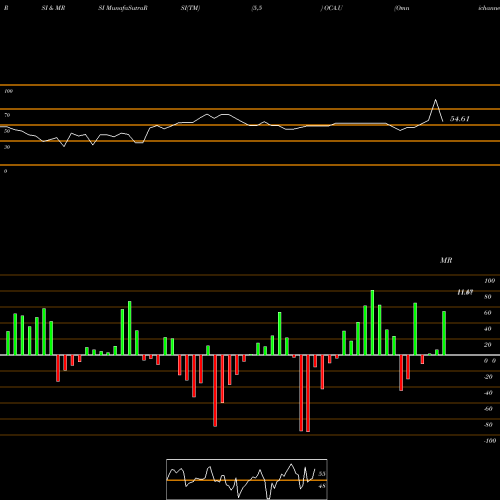Click the MR axis -20 label

point(488,377)
